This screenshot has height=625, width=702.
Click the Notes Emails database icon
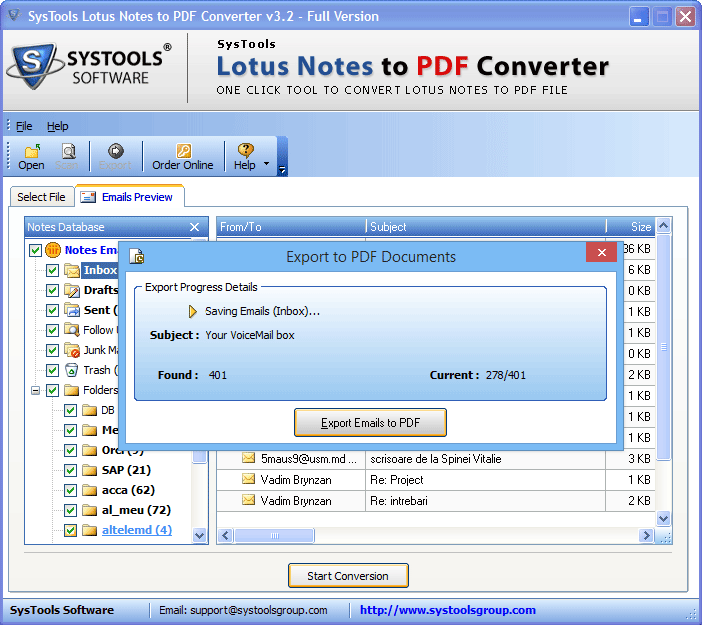(53, 250)
